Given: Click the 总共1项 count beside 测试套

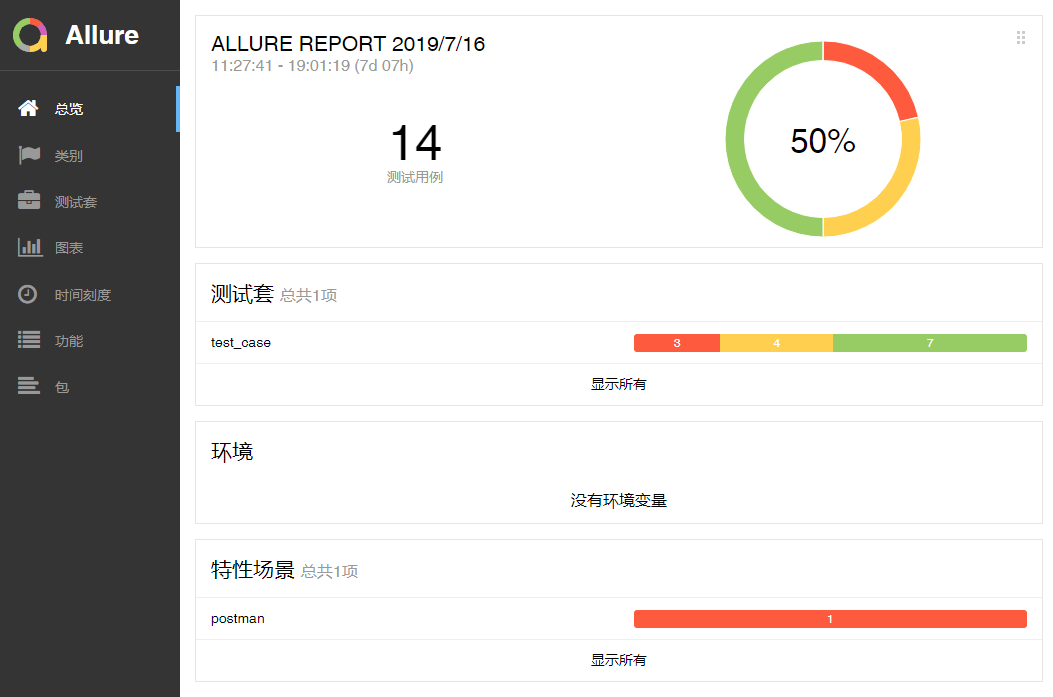Looking at the screenshot, I should tap(308, 295).
